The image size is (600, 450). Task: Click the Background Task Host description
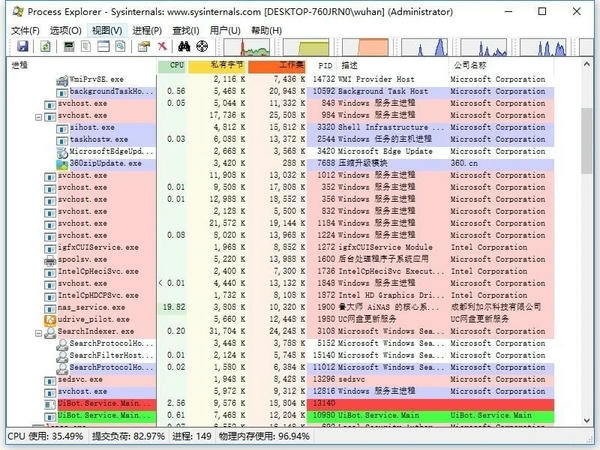[x=383, y=92]
